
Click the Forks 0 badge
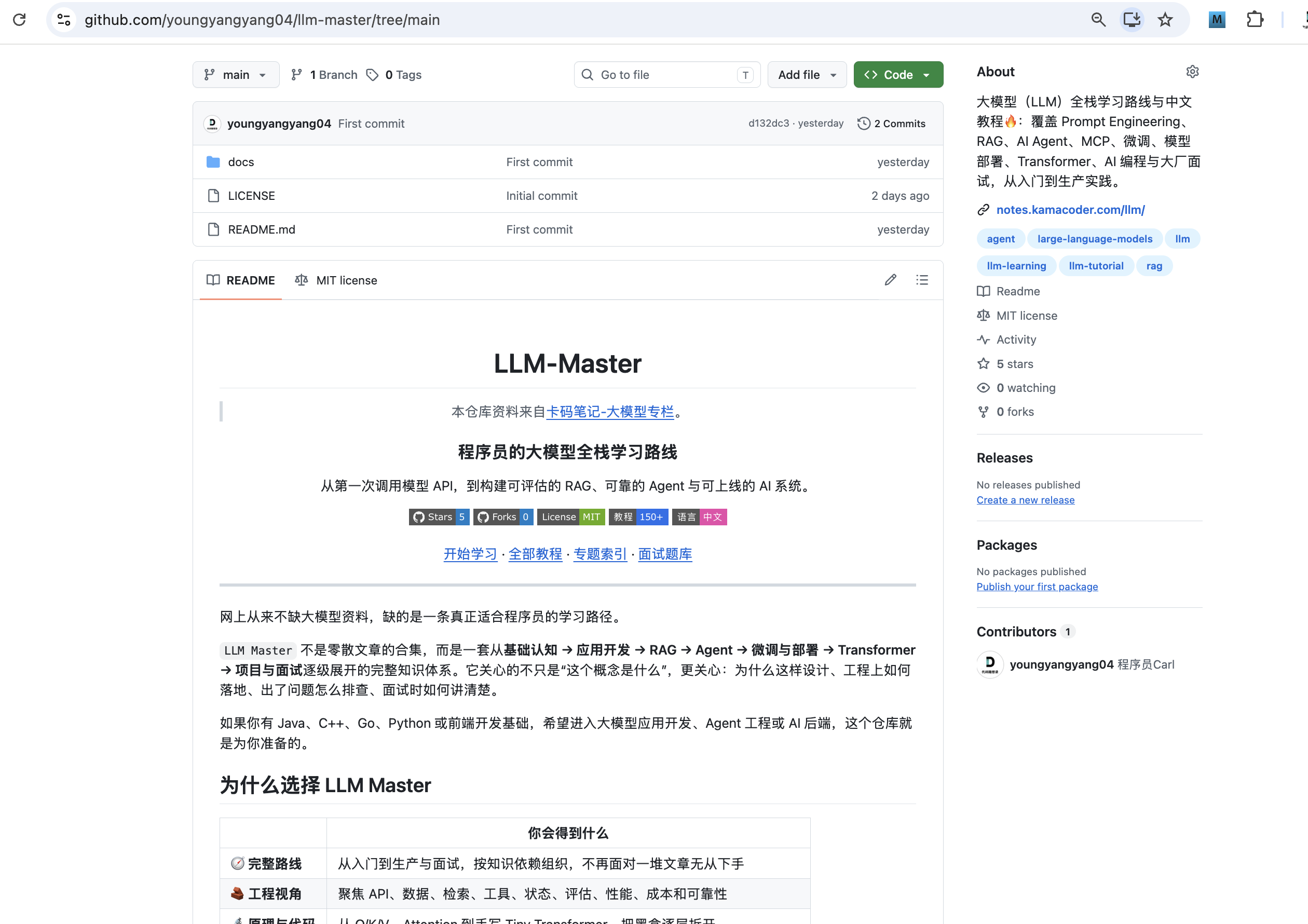tap(503, 517)
